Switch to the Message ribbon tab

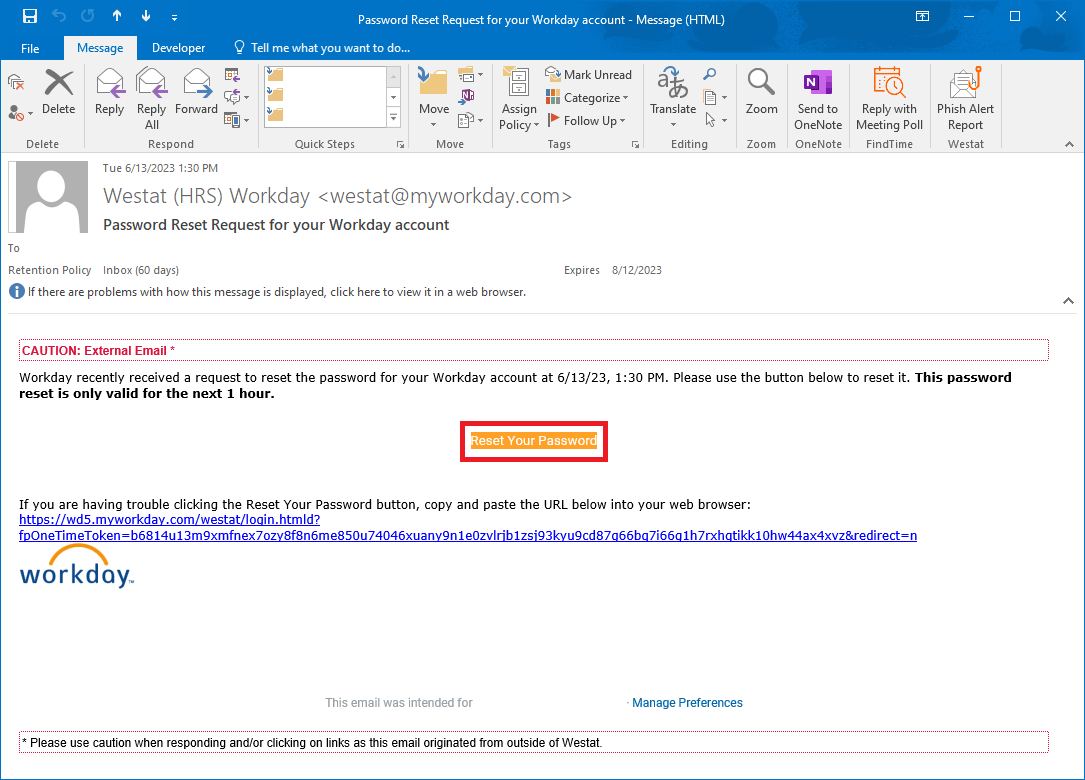point(100,48)
